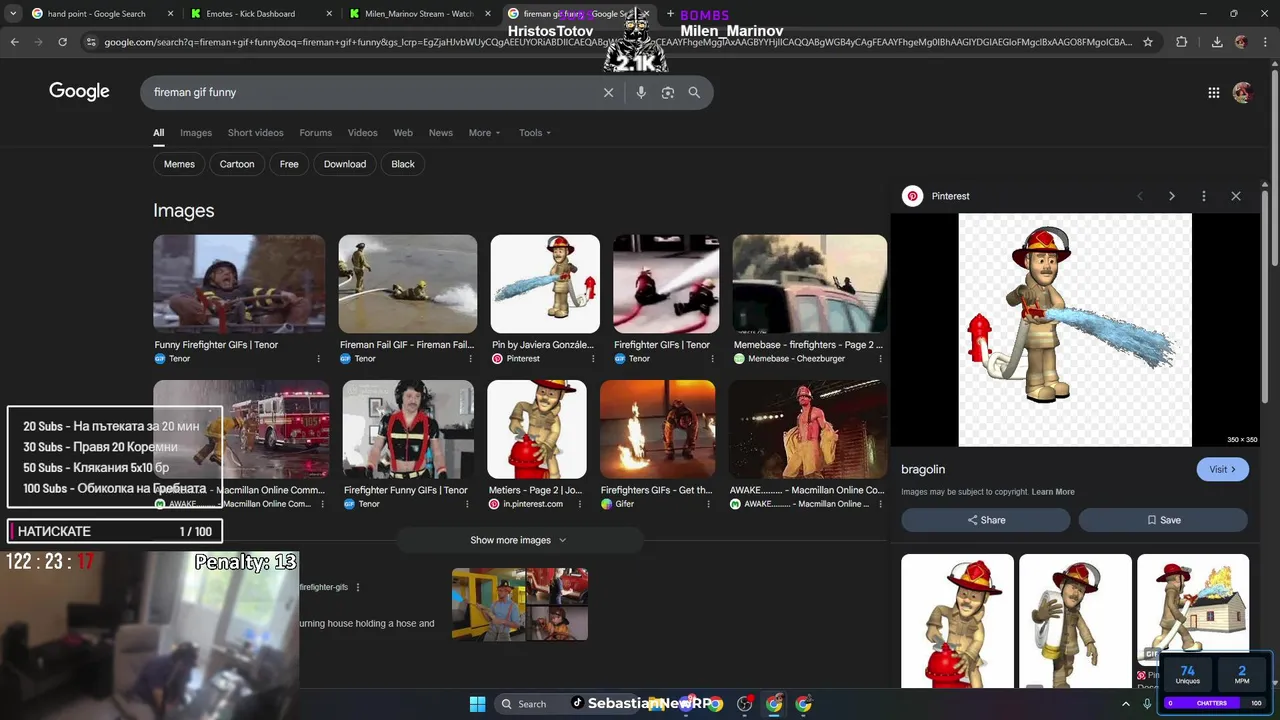Open Funny Firefighter GIFs Tenor thumbnail
The width and height of the screenshot is (1280, 720).
[239, 284]
